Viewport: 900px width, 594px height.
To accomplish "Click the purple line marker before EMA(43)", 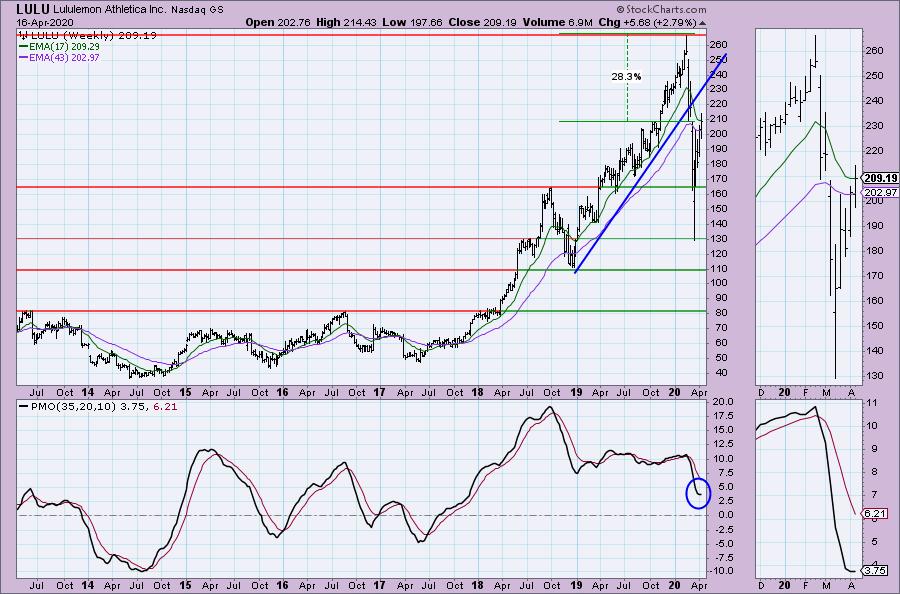I will point(23,57).
